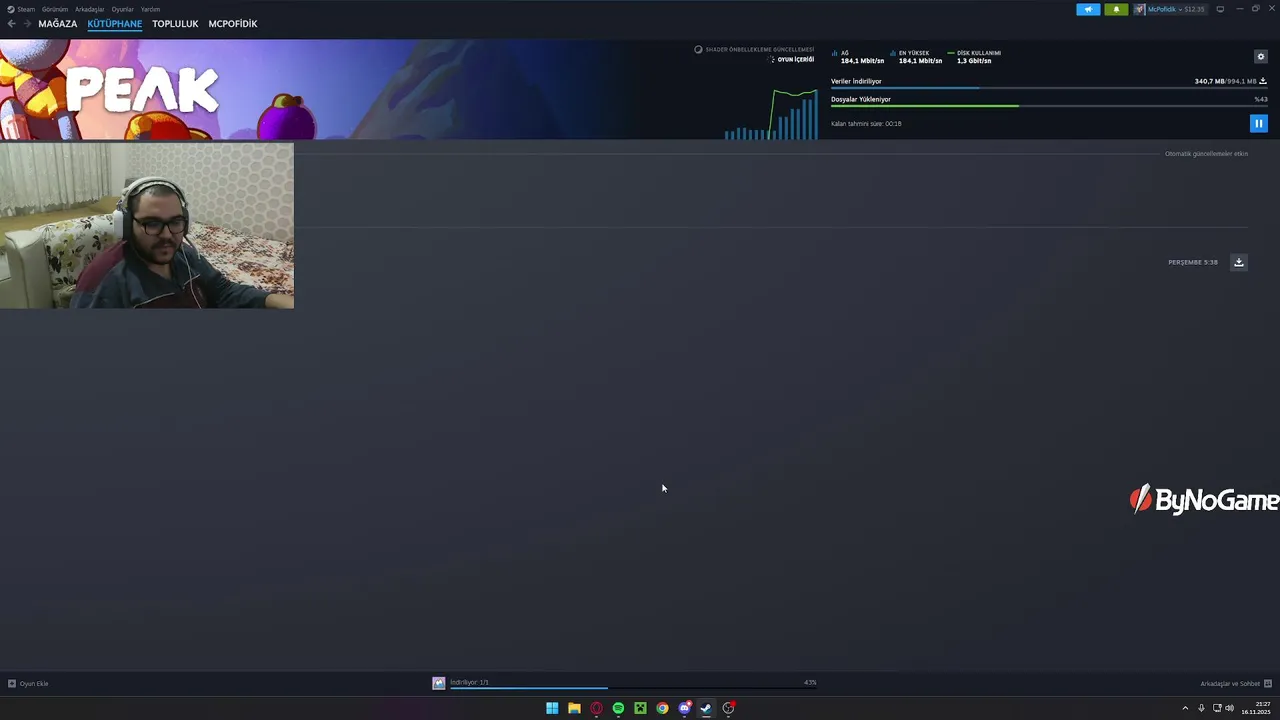Open download settings gear icon
The width and height of the screenshot is (1280, 720).
click(1260, 57)
